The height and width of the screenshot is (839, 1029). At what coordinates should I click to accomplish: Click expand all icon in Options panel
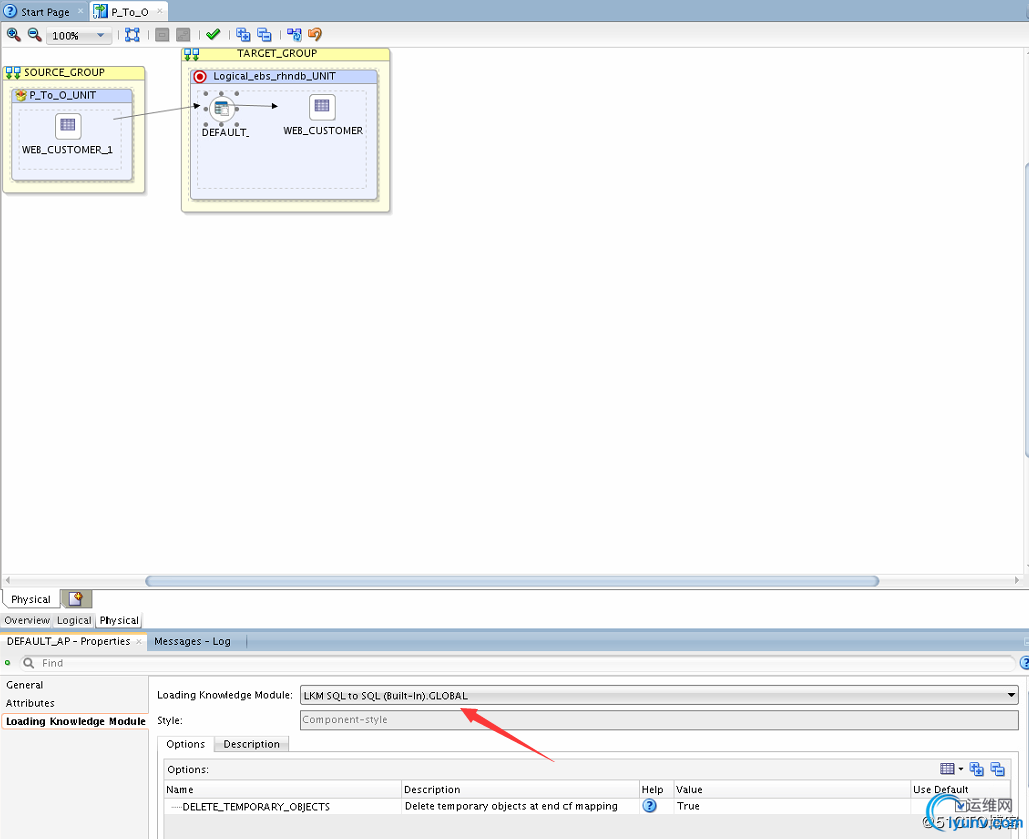tap(976, 769)
